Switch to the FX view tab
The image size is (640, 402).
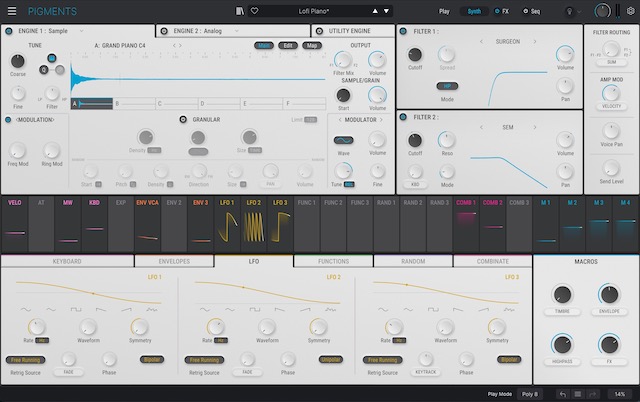tap(502, 11)
